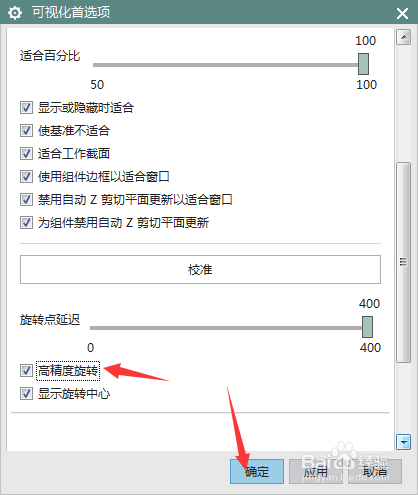Click the 旋转点延迟 slider handle
Screen dimensions: 418x495
click(x=367, y=327)
